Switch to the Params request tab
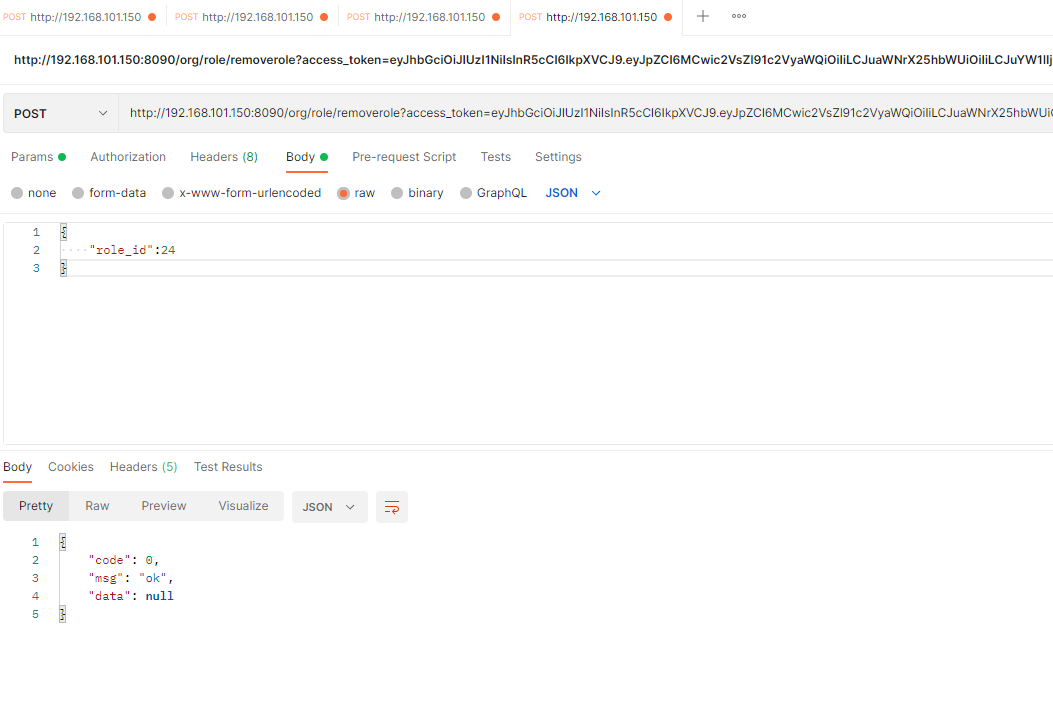 38,157
